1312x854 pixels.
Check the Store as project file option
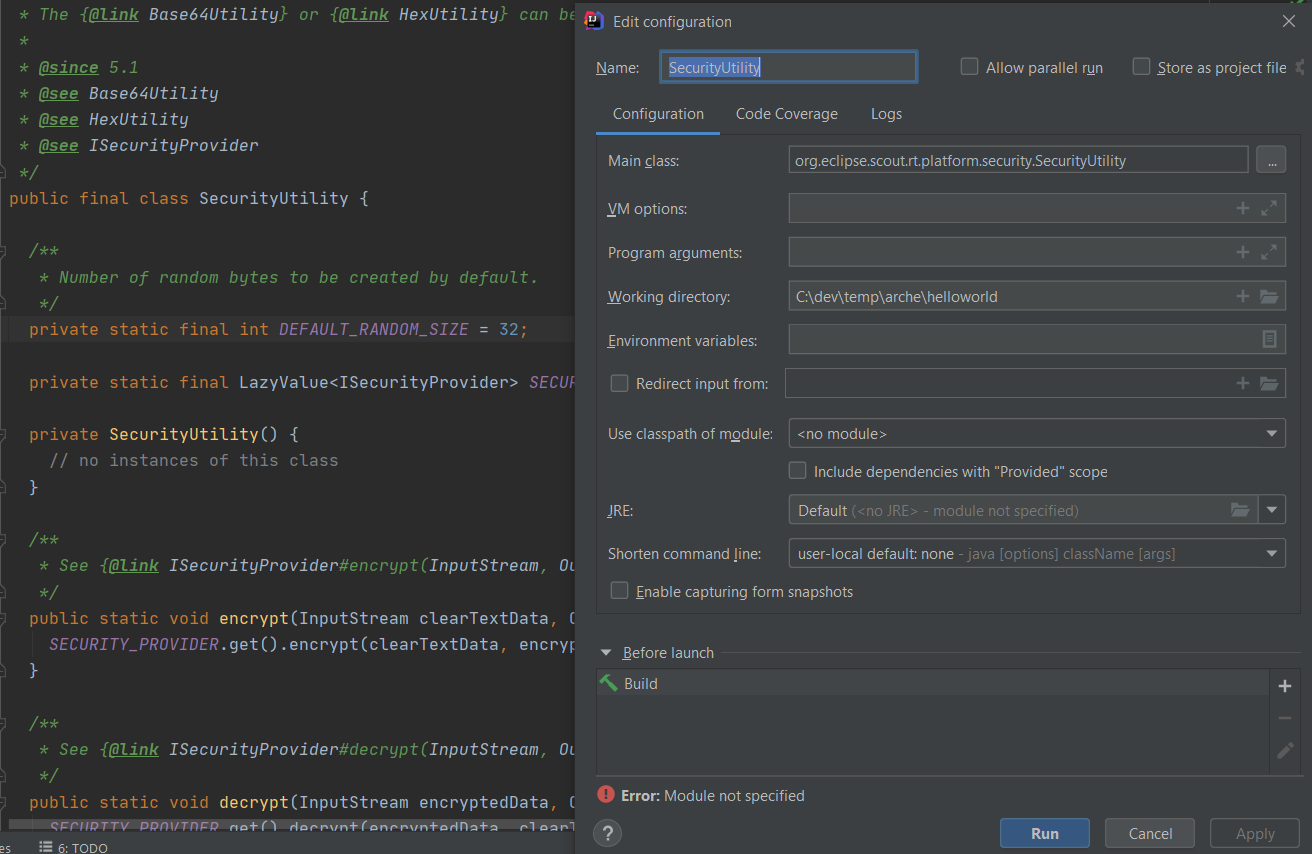(x=1141, y=67)
